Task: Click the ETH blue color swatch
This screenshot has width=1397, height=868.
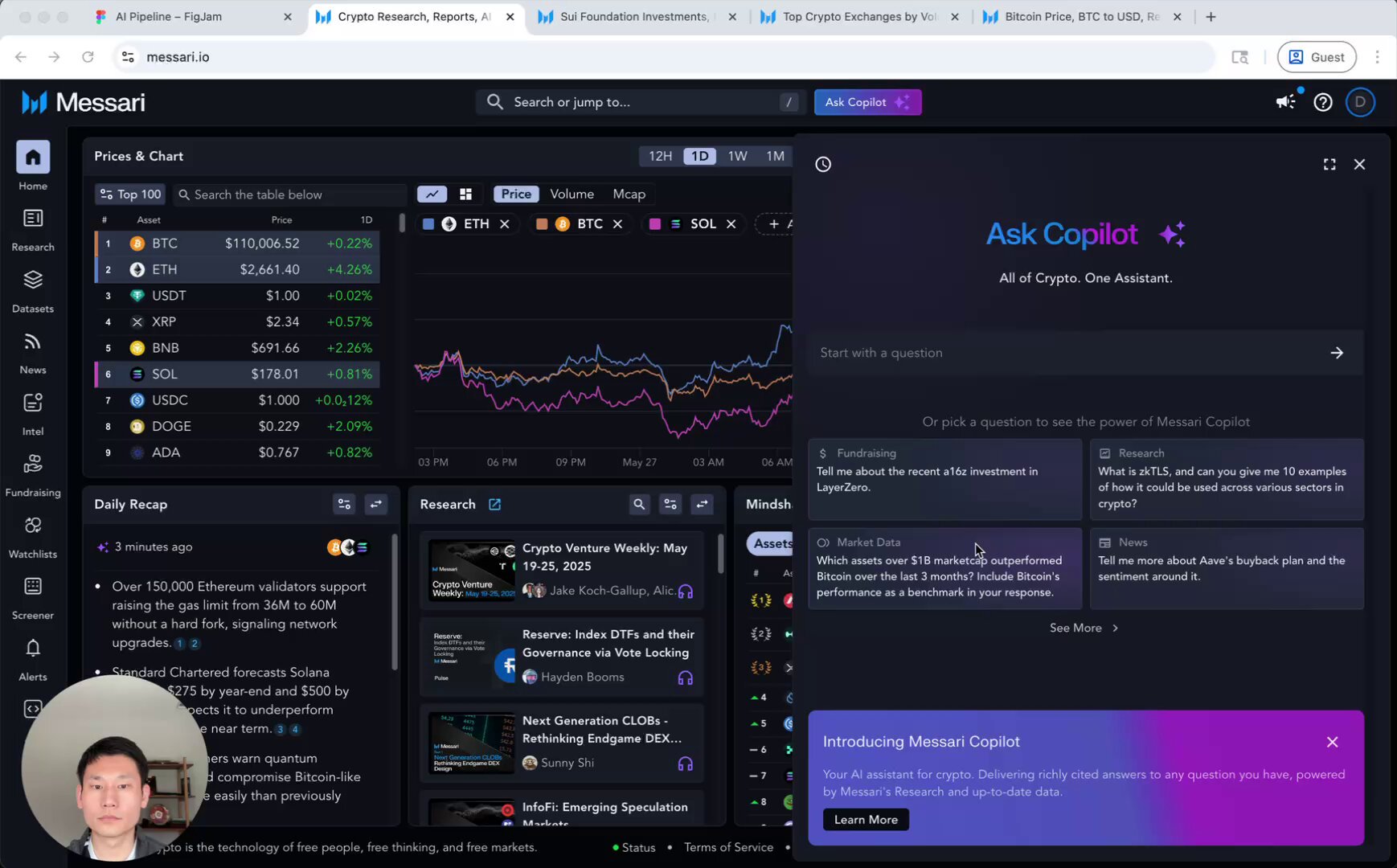Action: pos(428,224)
